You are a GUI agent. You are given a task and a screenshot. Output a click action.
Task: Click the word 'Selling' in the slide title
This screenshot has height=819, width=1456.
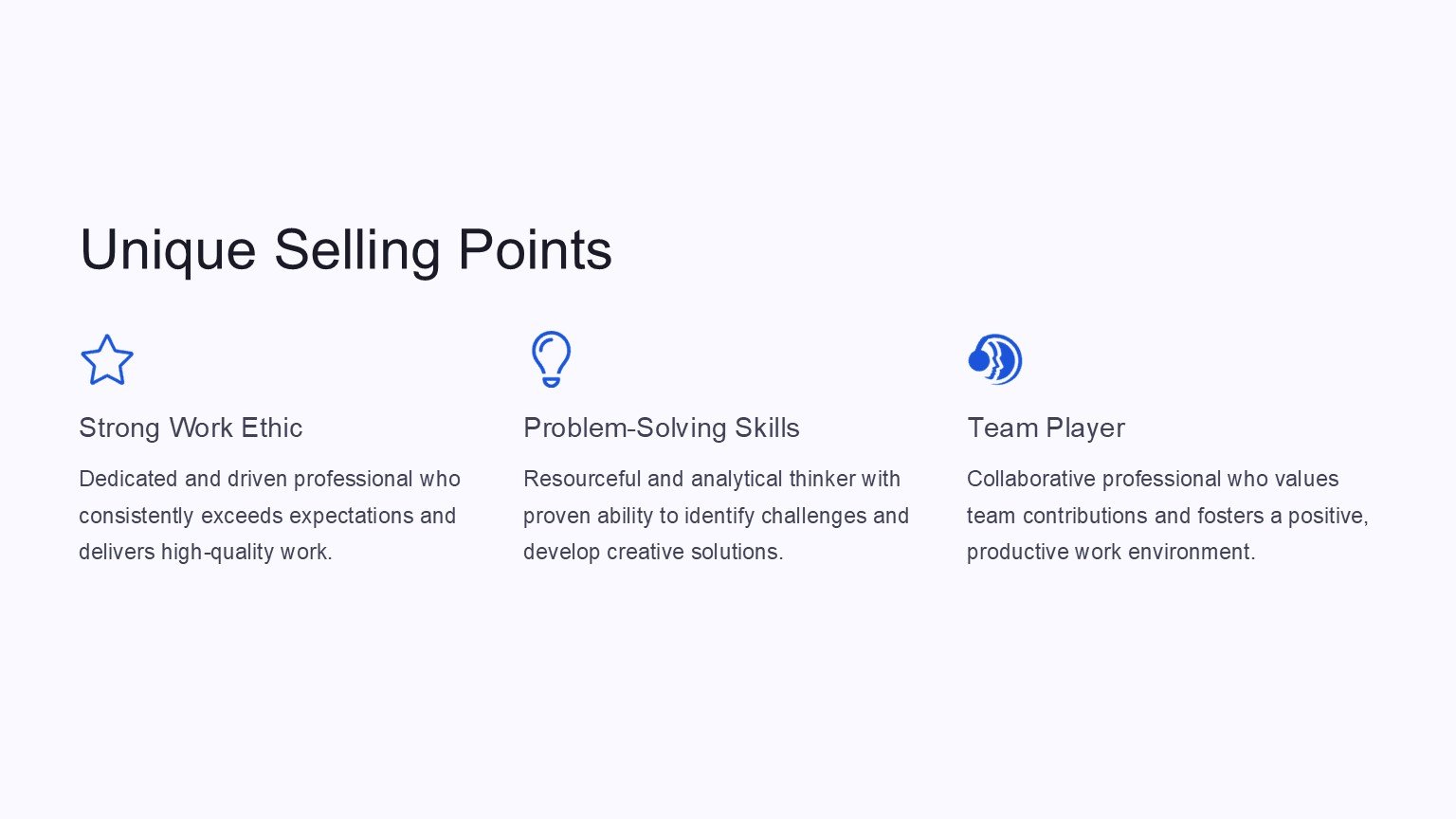click(357, 250)
